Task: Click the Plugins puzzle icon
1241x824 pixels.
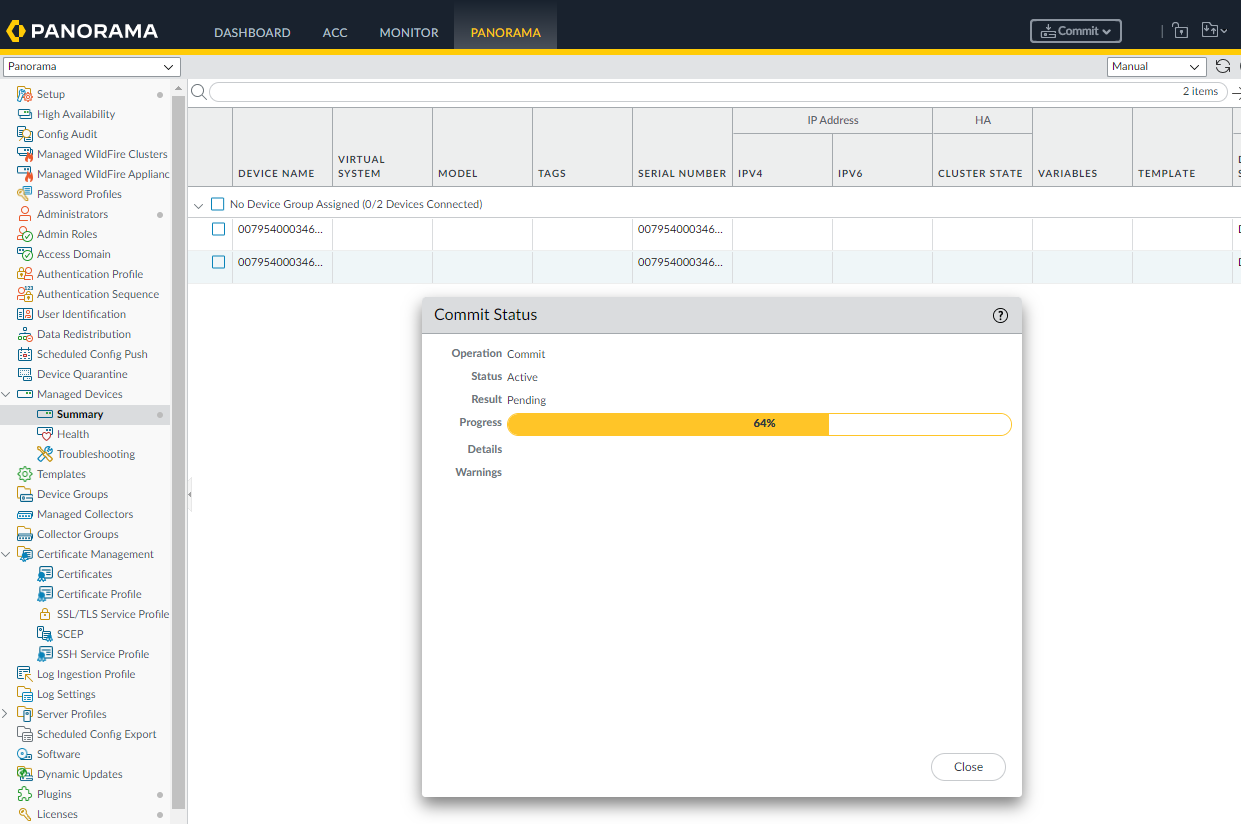Action: click(x=25, y=794)
